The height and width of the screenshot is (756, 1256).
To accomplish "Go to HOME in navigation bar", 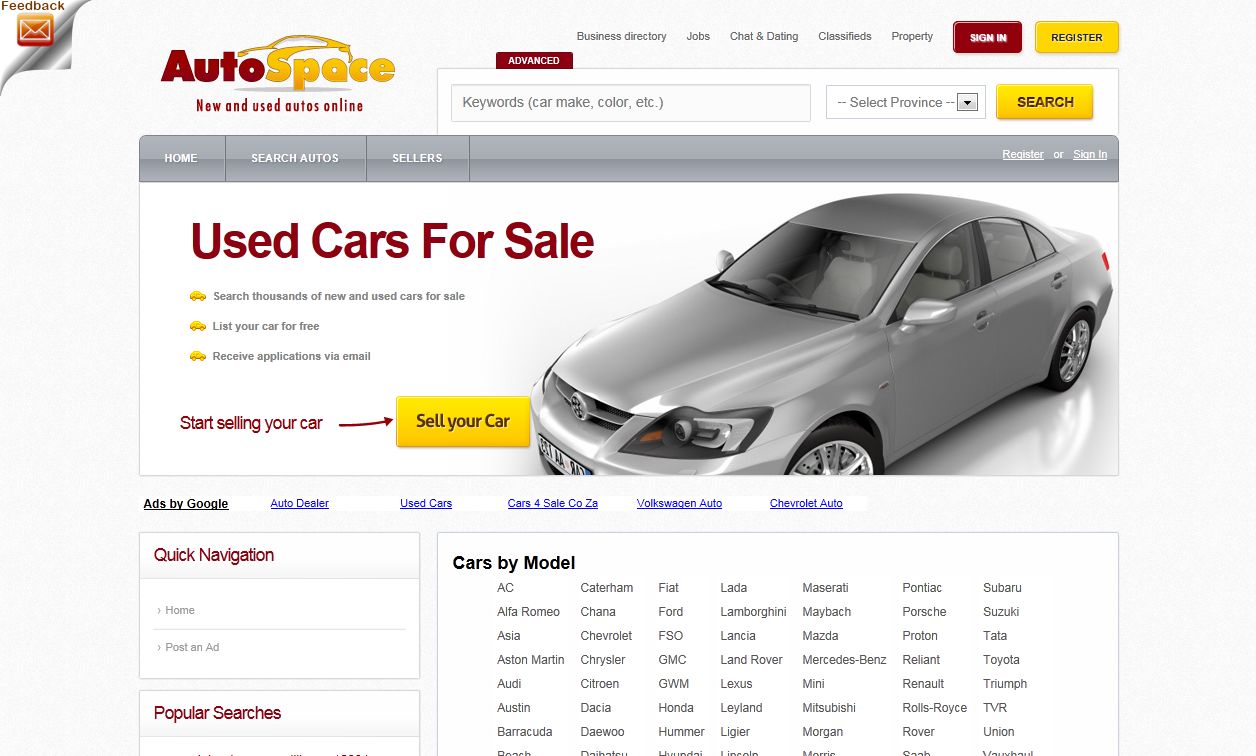I will point(181,158).
